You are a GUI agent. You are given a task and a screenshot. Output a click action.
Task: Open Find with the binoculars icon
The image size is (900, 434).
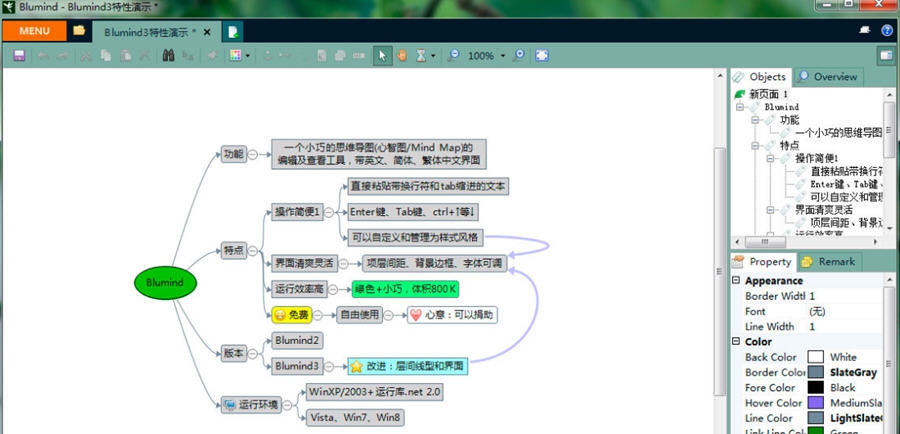[168, 56]
